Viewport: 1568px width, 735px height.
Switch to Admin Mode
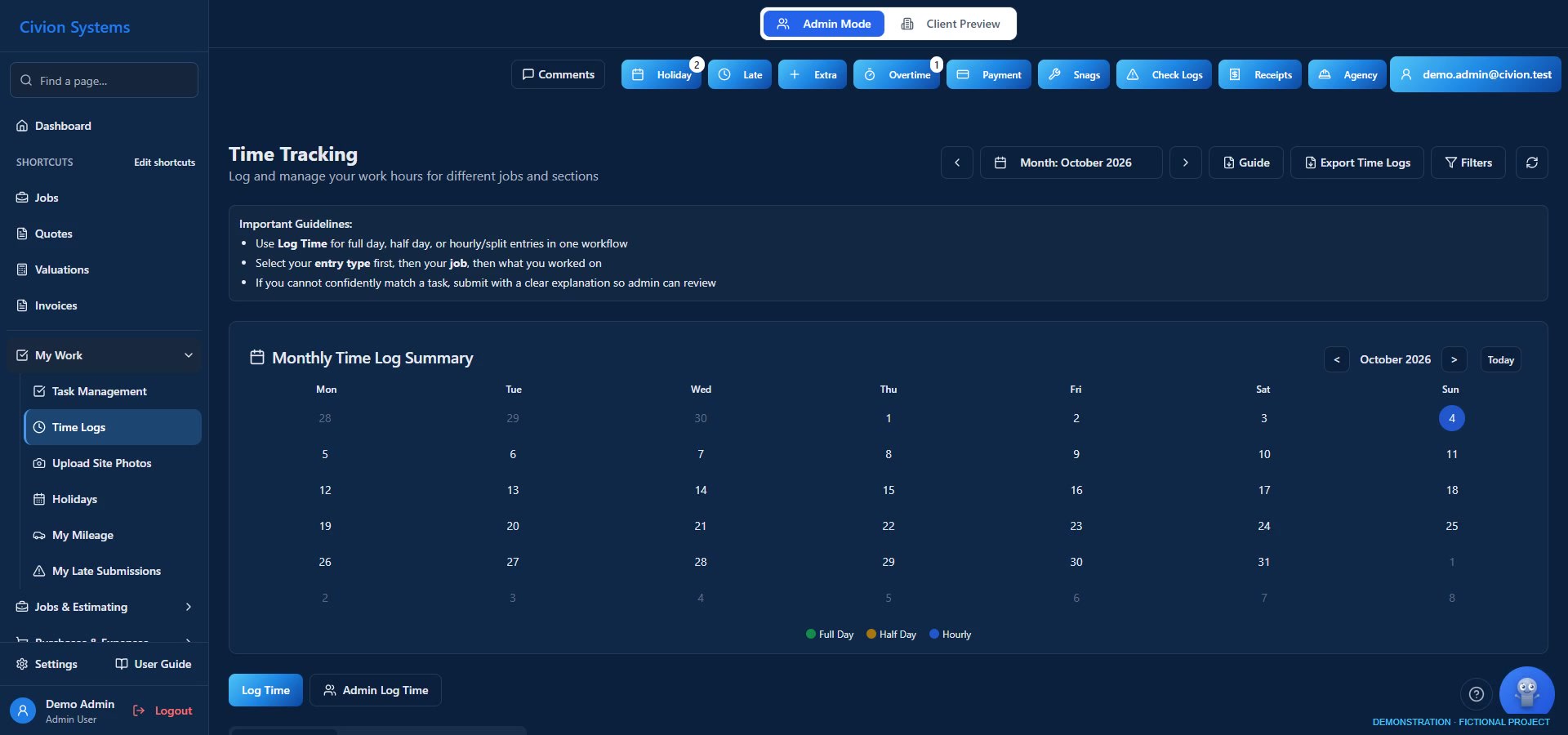click(824, 24)
